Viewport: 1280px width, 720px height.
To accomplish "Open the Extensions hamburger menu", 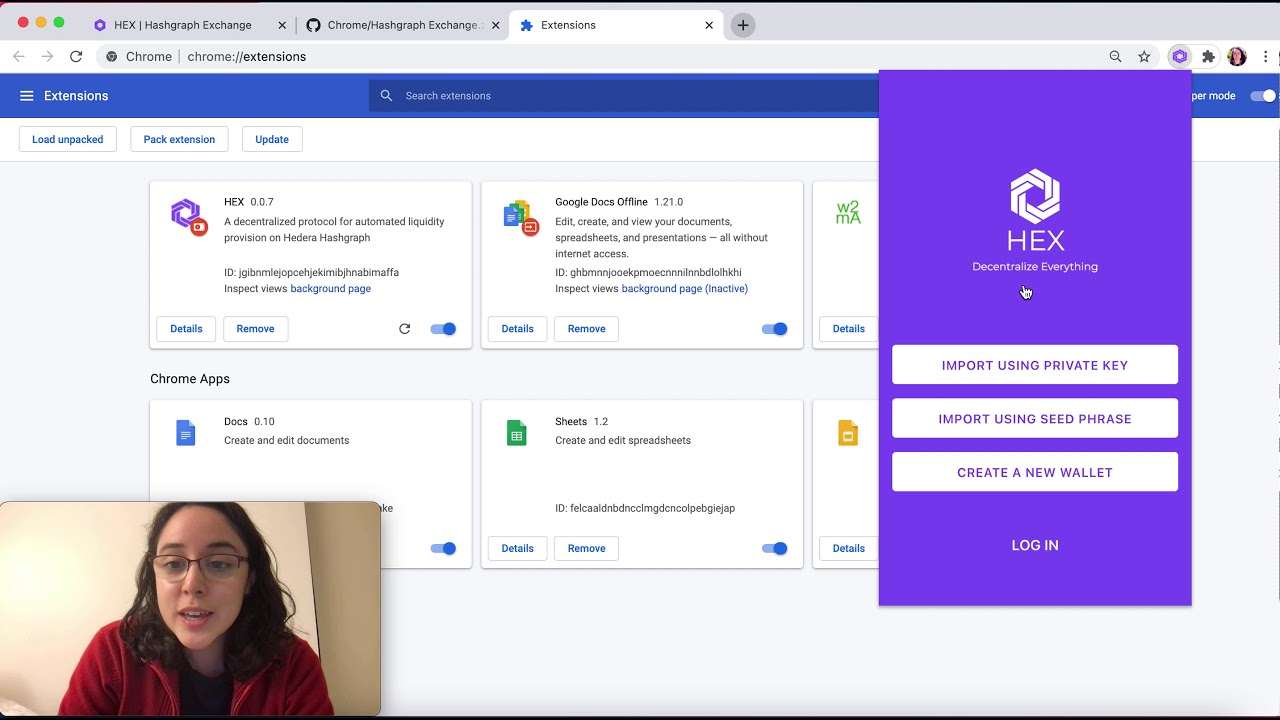I will point(27,96).
